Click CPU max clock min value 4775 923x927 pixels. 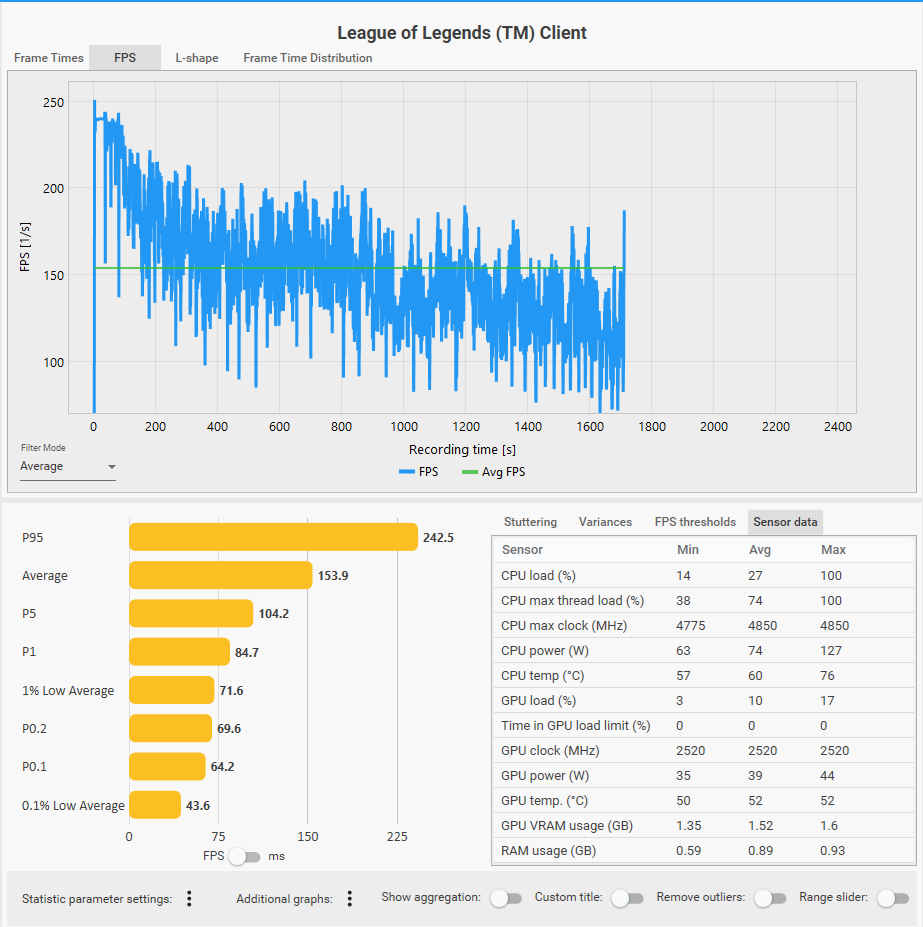tap(691, 625)
